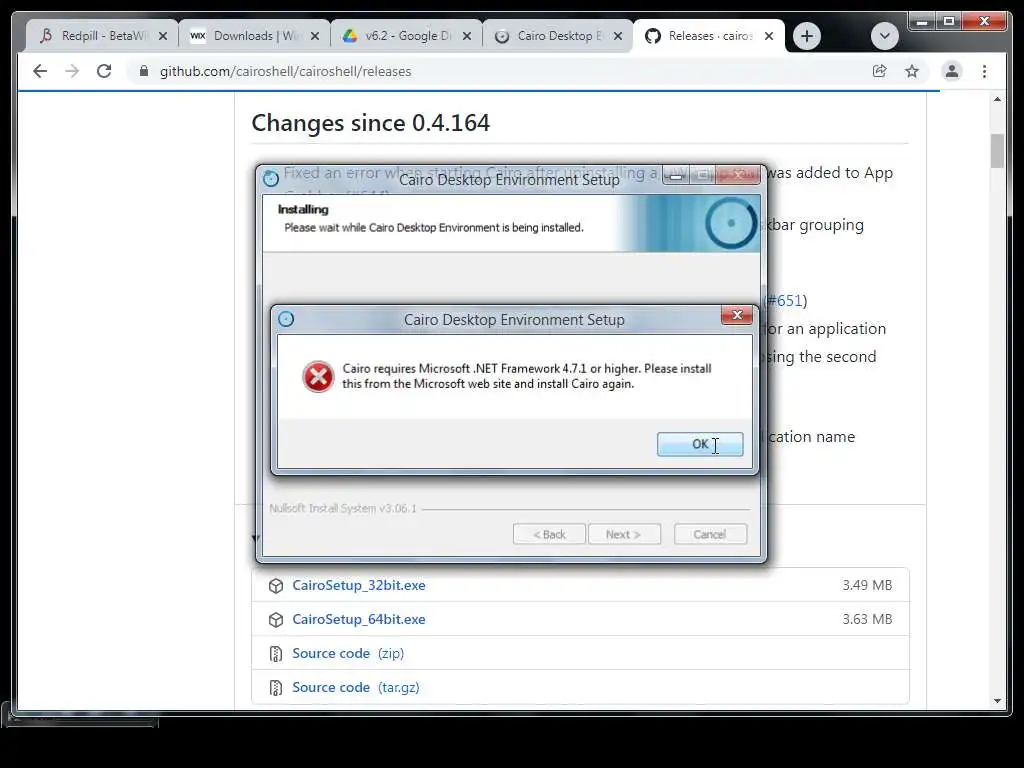Click the zip file icon beside Source code (zip)
Image resolution: width=1024 pixels, height=768 pixels.
tap(276, 654)
